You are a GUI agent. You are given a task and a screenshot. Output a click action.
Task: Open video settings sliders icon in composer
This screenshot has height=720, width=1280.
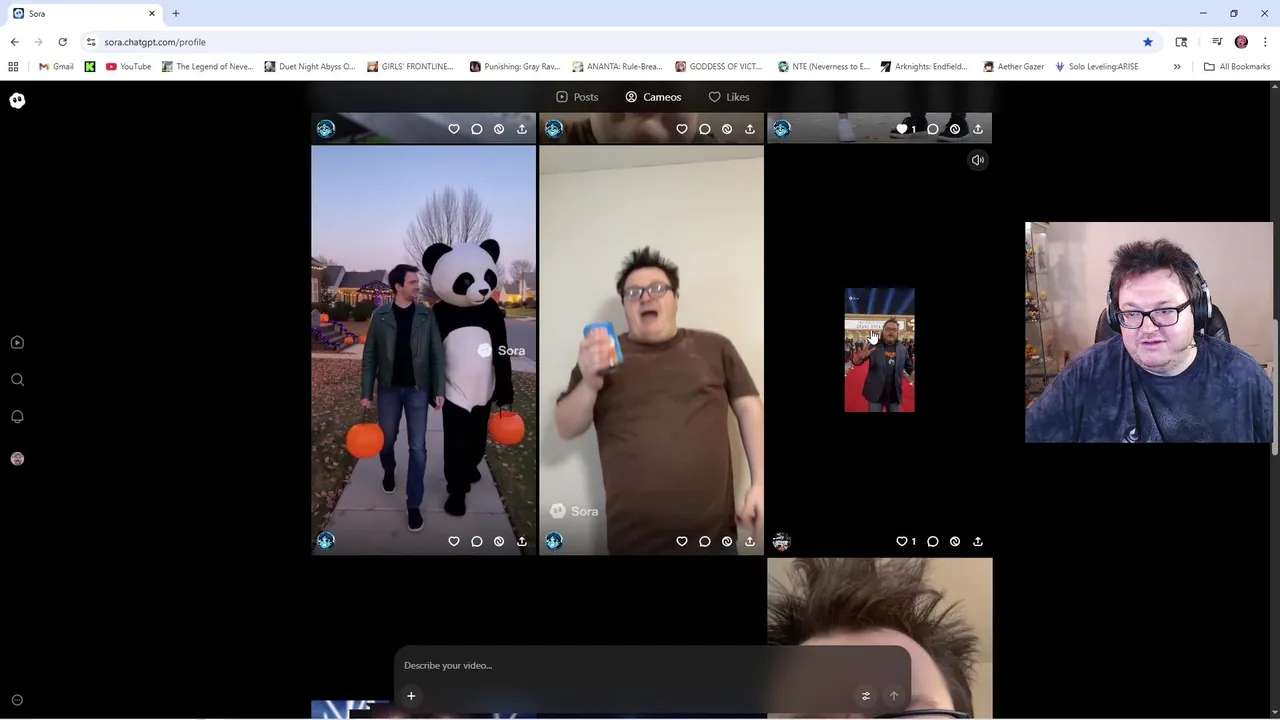coord(866,696)
